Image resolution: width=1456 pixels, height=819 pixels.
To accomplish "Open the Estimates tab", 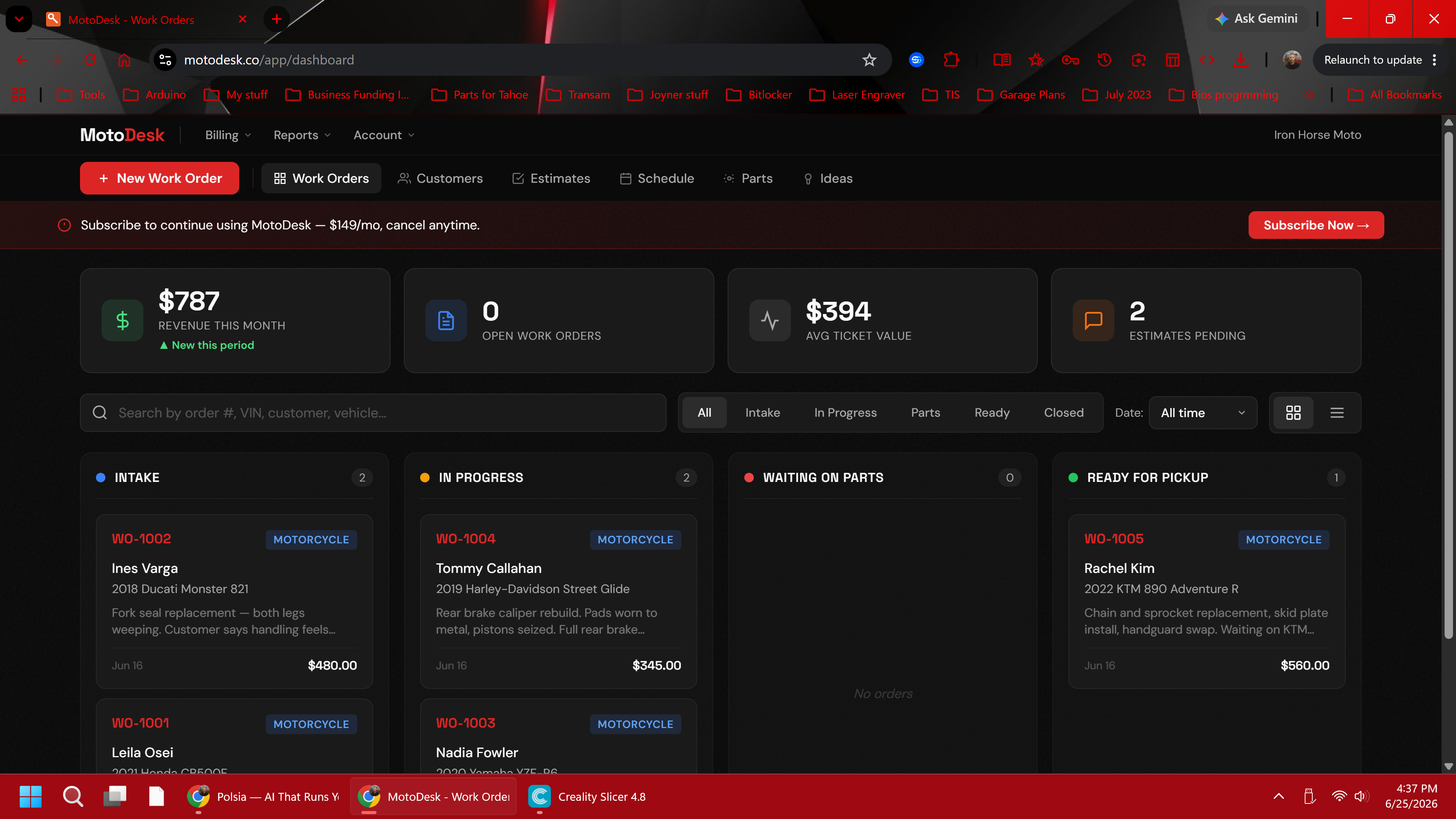I will pos(551,178).
